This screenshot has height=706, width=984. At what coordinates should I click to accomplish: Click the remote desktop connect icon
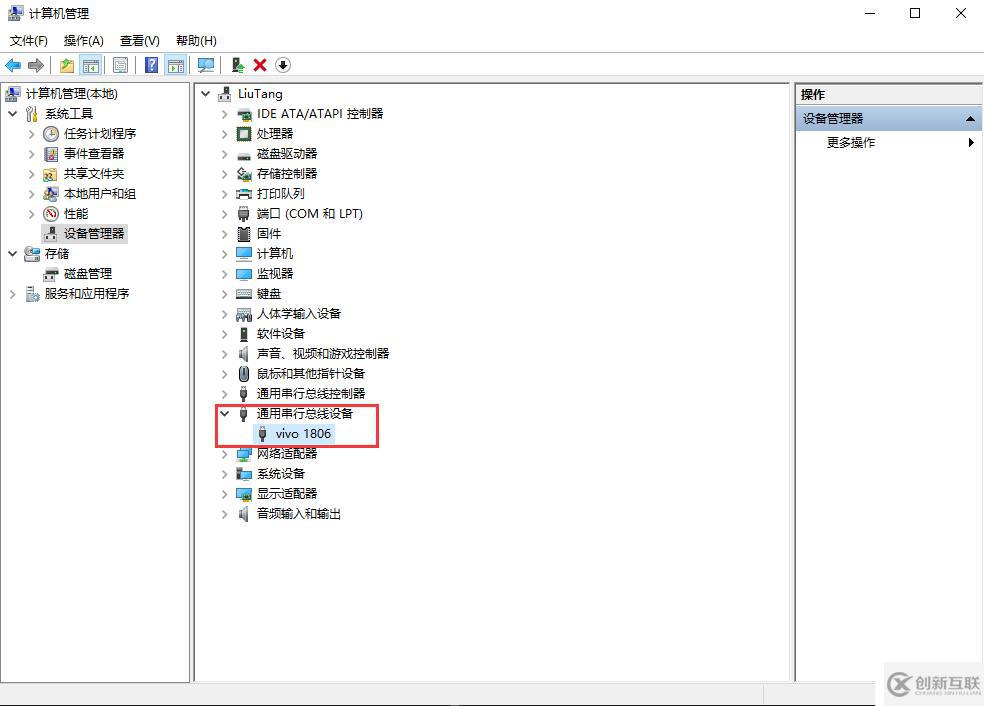[x=205, y=65]
